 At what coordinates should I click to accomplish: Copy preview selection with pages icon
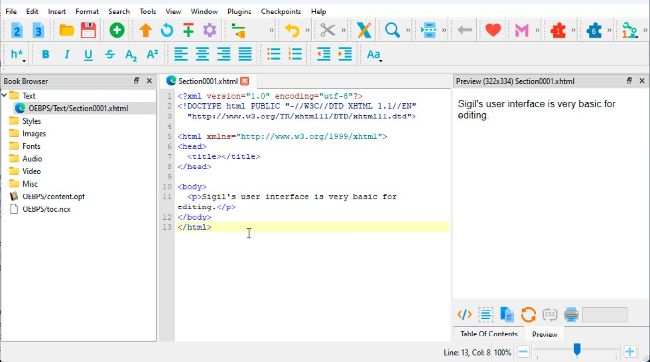tap(507, 315)
